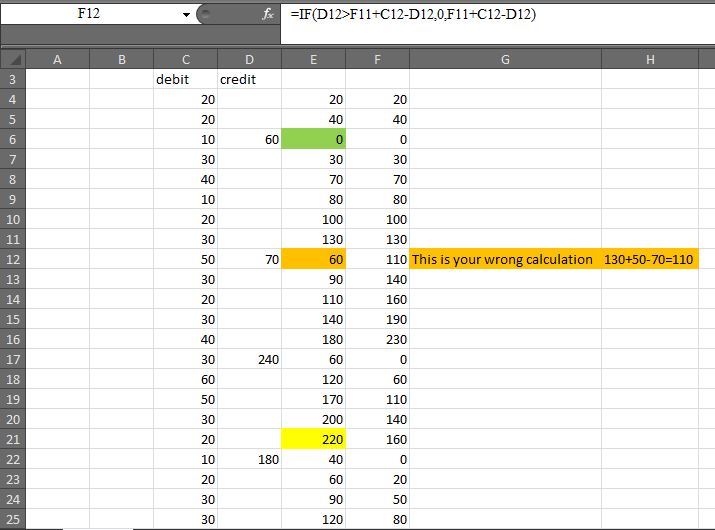Viewport: 715px width, 530px height.
Task: Select the orange cell E12 containing 60
Action: click(x=314, y=259)
